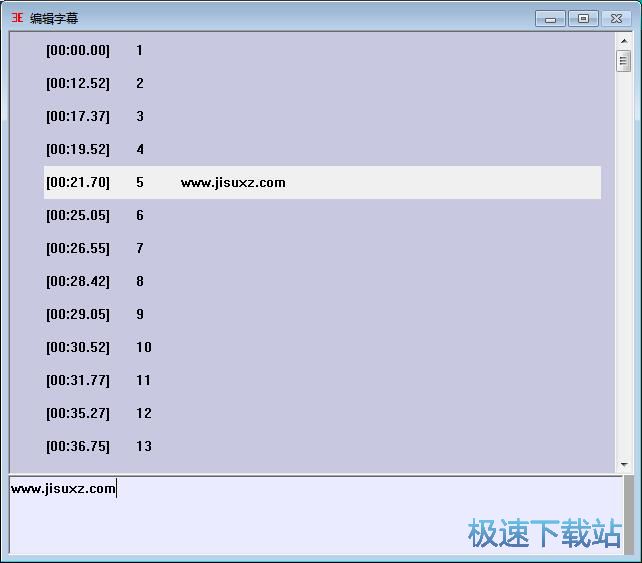Close the 编辑字幕 window
This screenshot has width=642, height=563.
[x=616, y=19]
